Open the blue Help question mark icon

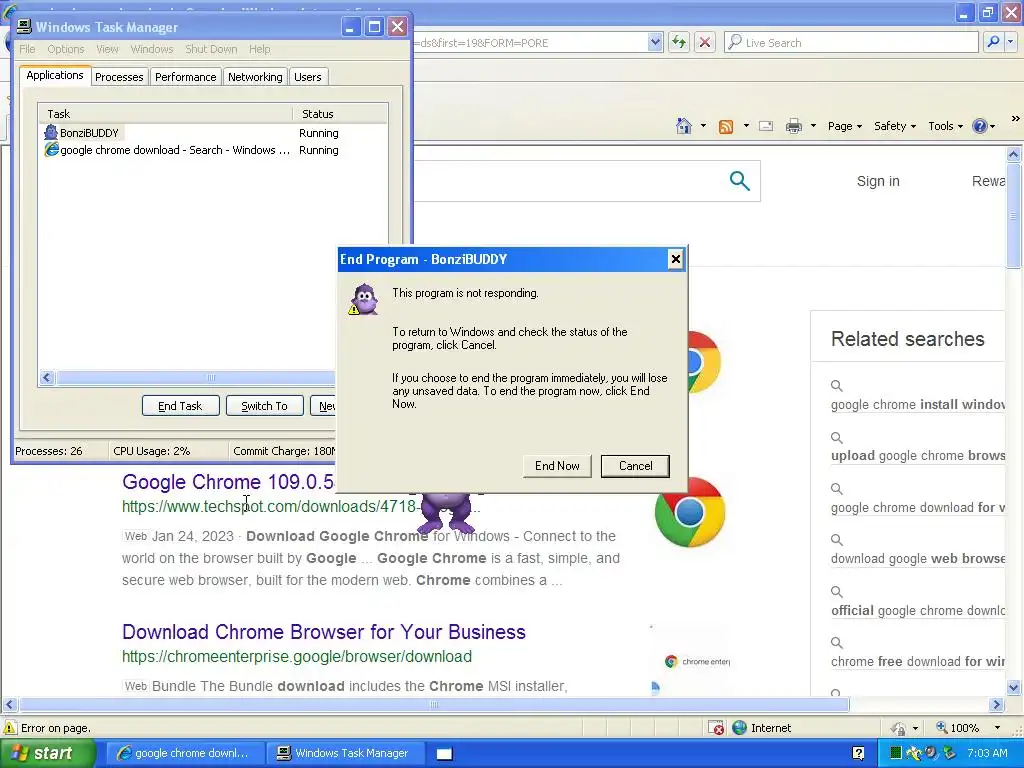(x=980, y=126)
